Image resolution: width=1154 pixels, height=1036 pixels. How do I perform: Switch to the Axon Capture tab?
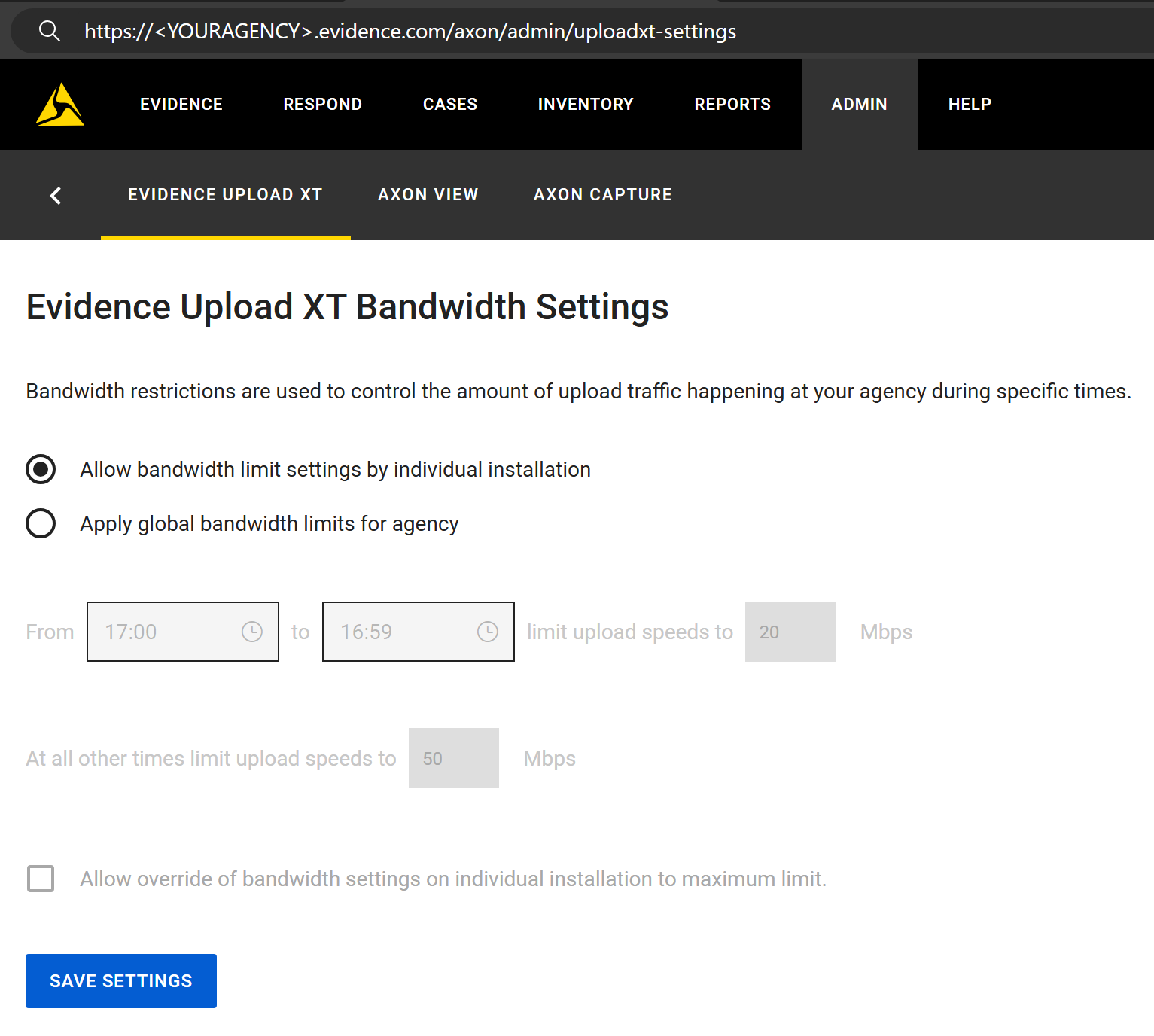pos(602,195)
